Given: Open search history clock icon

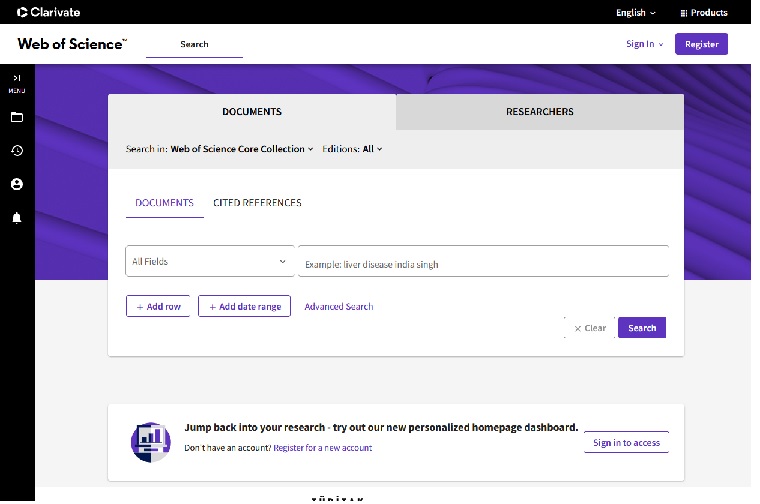Looking at the screenshot, I should pyautogui.click(x=16, y=151).
